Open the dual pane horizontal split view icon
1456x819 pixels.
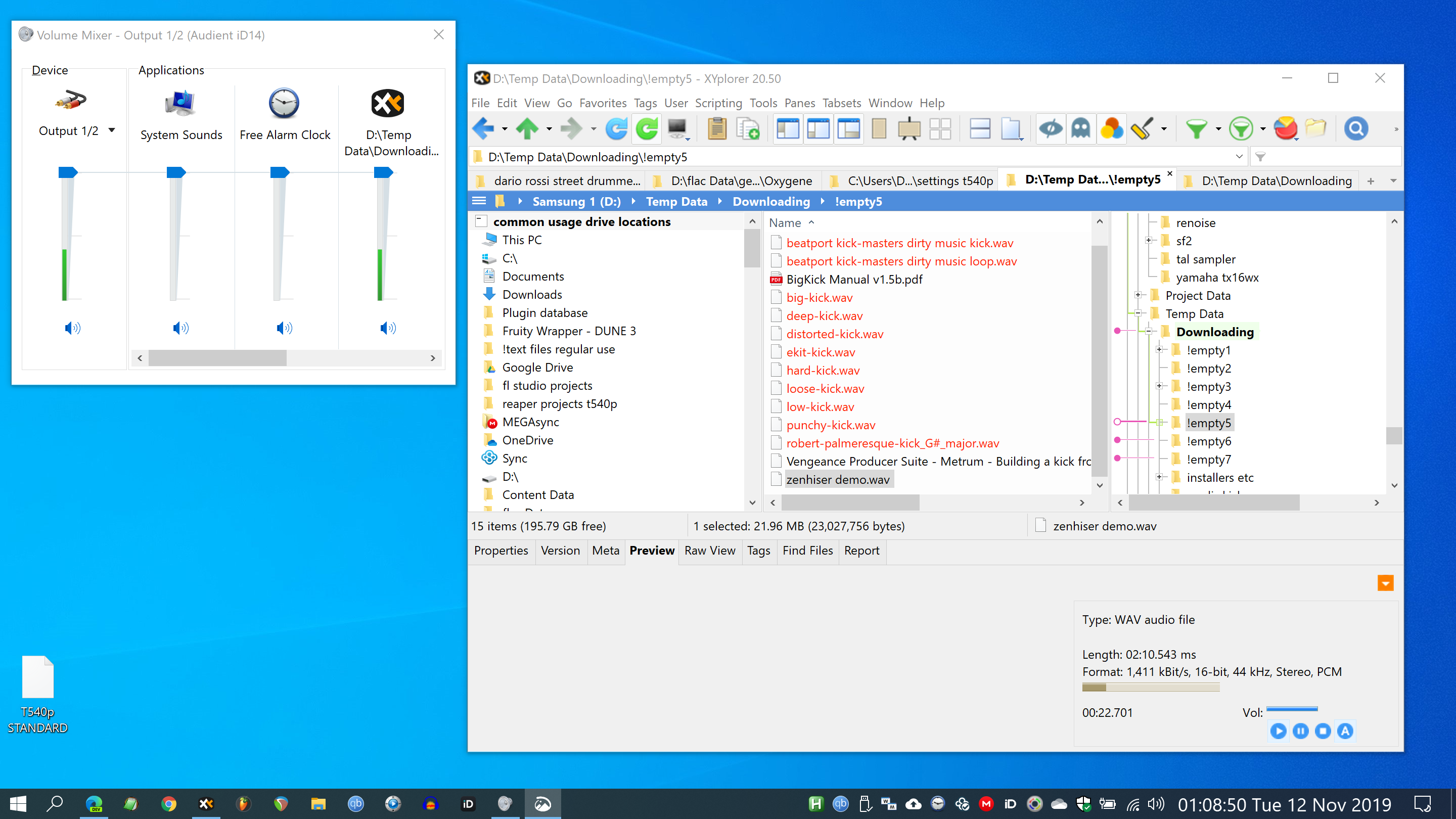[x=980, y=128]
